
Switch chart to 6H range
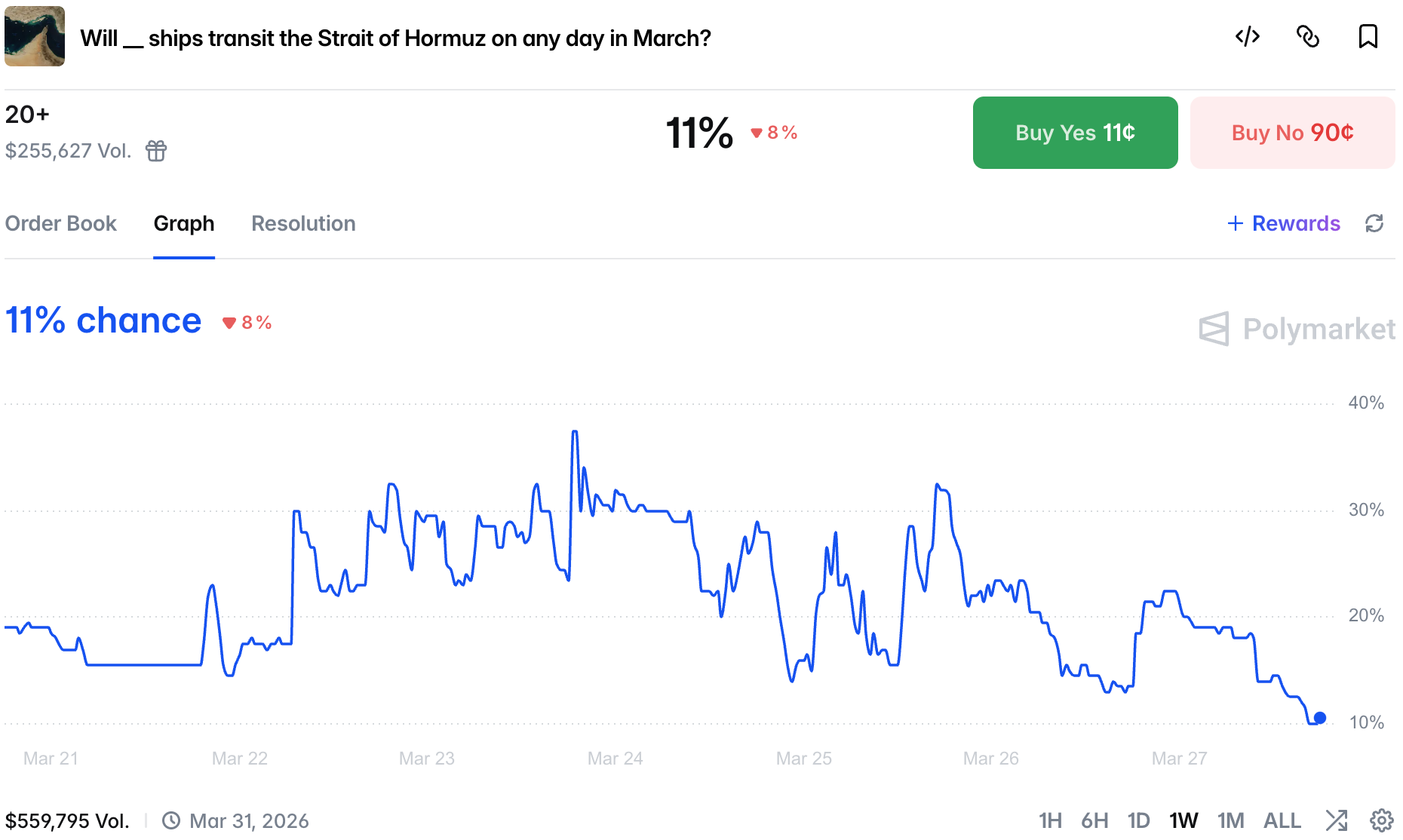point(1094,820)
